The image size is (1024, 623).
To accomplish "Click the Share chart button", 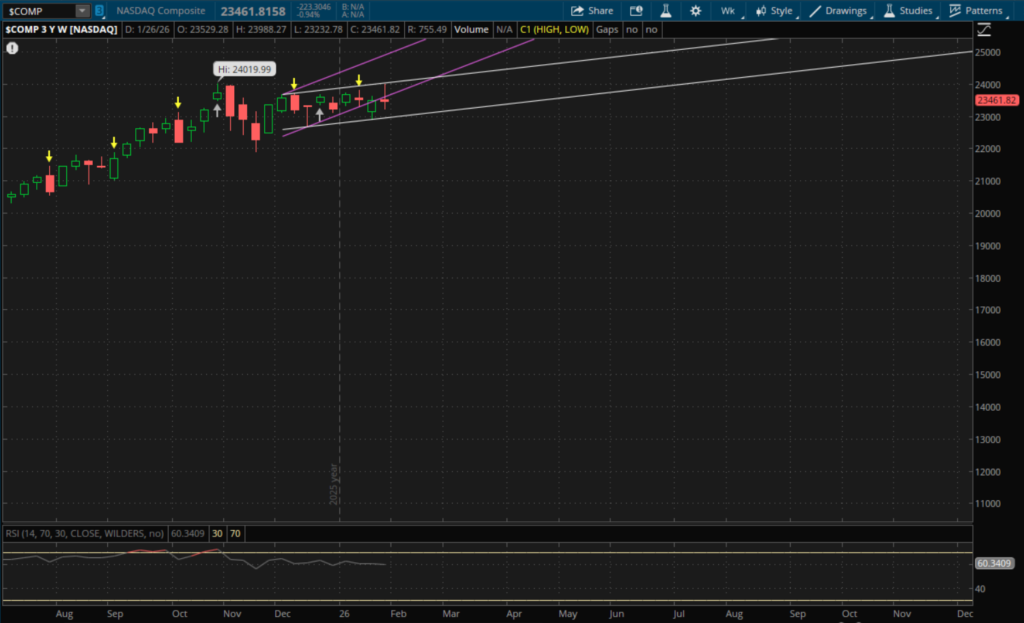I will [x=592, y=11].
